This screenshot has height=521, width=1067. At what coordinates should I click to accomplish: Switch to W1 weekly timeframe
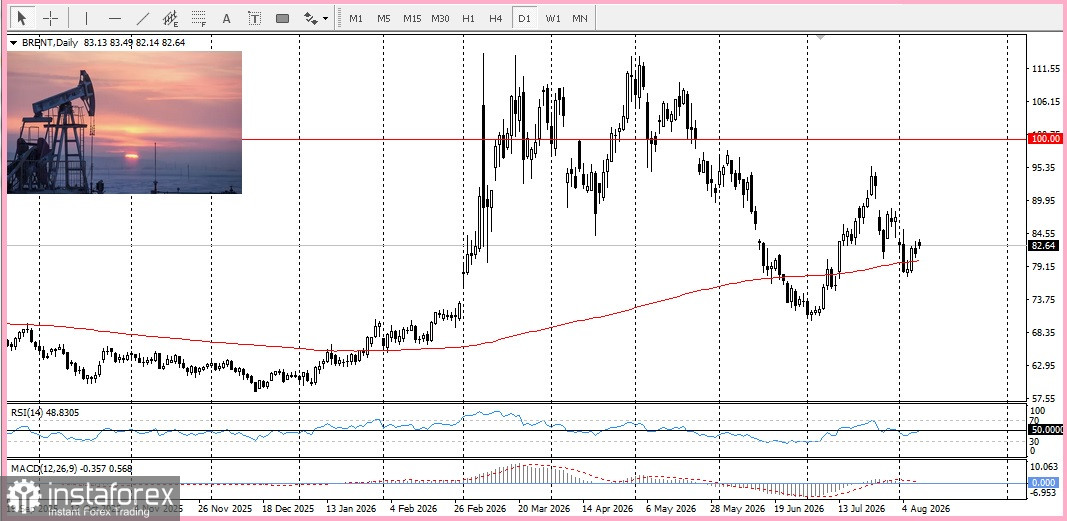tap(553, 18)
